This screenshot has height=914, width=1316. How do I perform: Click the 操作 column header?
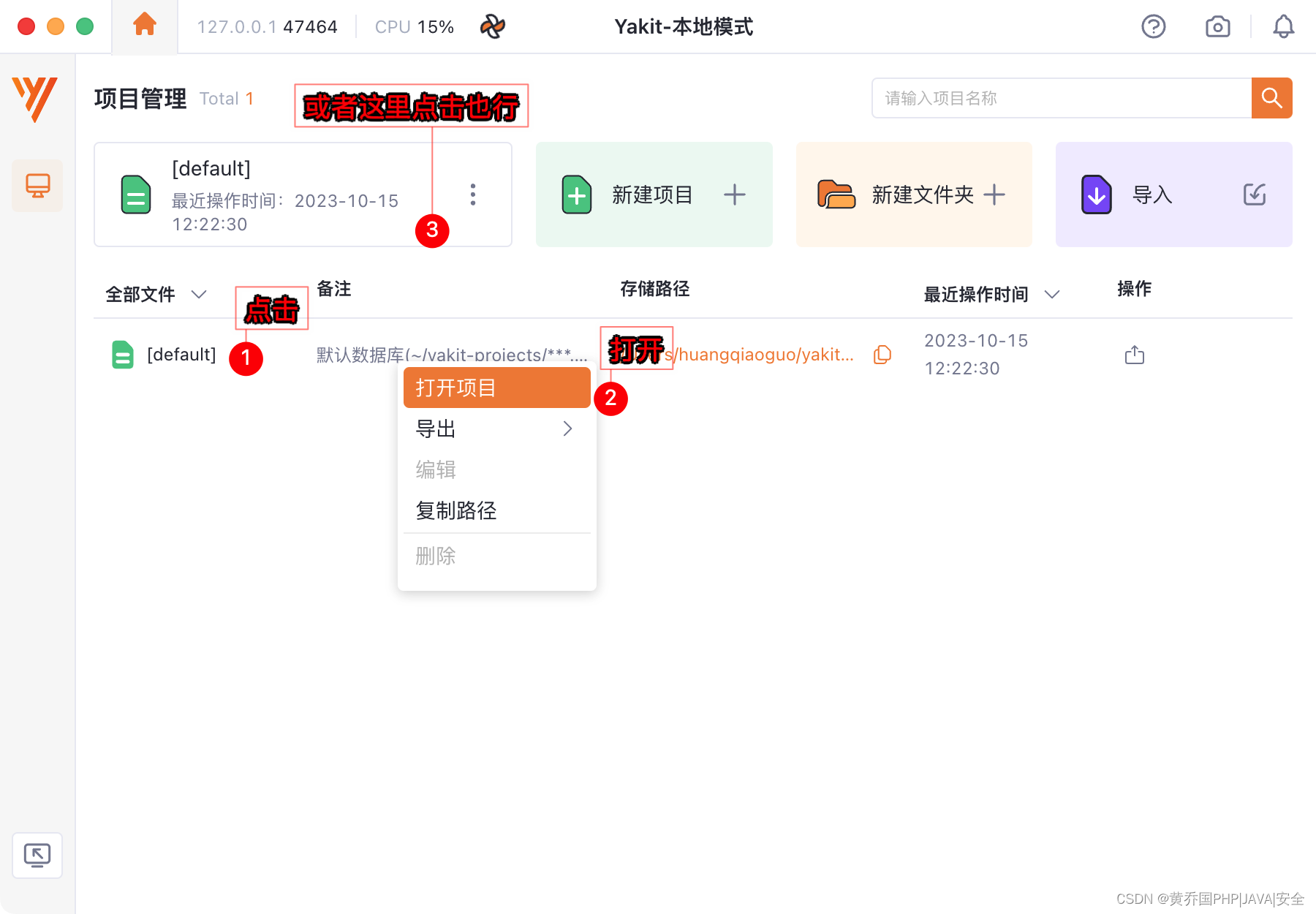click(x=1134, y=289)
